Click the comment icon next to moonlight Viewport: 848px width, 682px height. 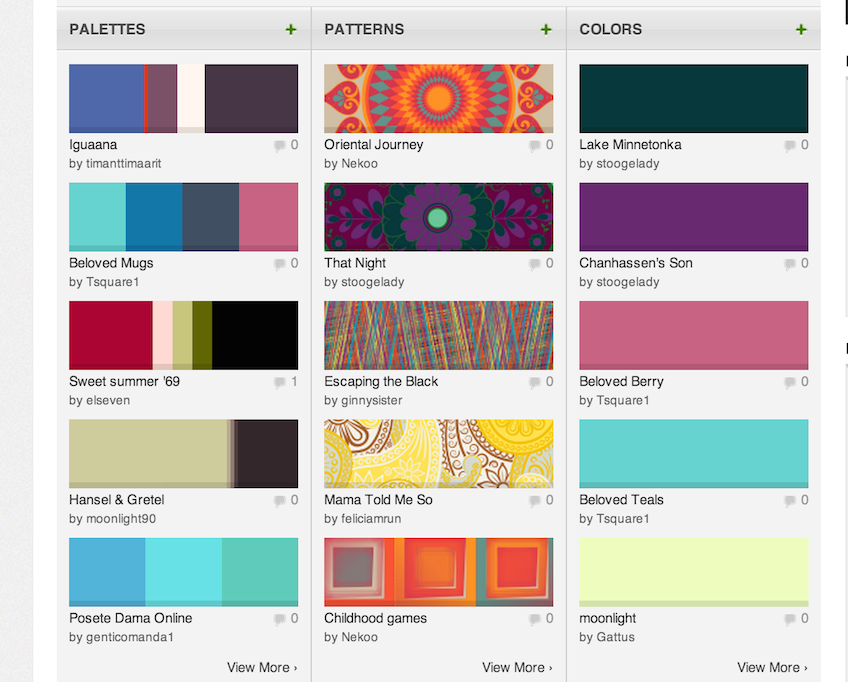click(x=791, y=618)
